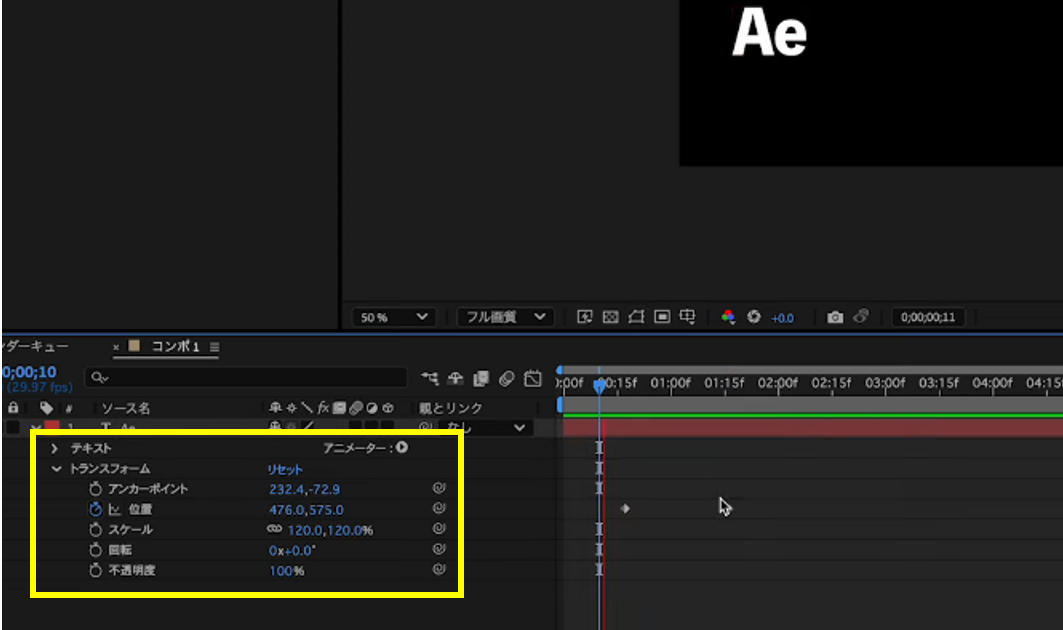Viewport: 1063px width, 630px height.
Task: Switch to the コンポ 1 timeline tab
Action: pyautogui.click(x=175, y=347)
